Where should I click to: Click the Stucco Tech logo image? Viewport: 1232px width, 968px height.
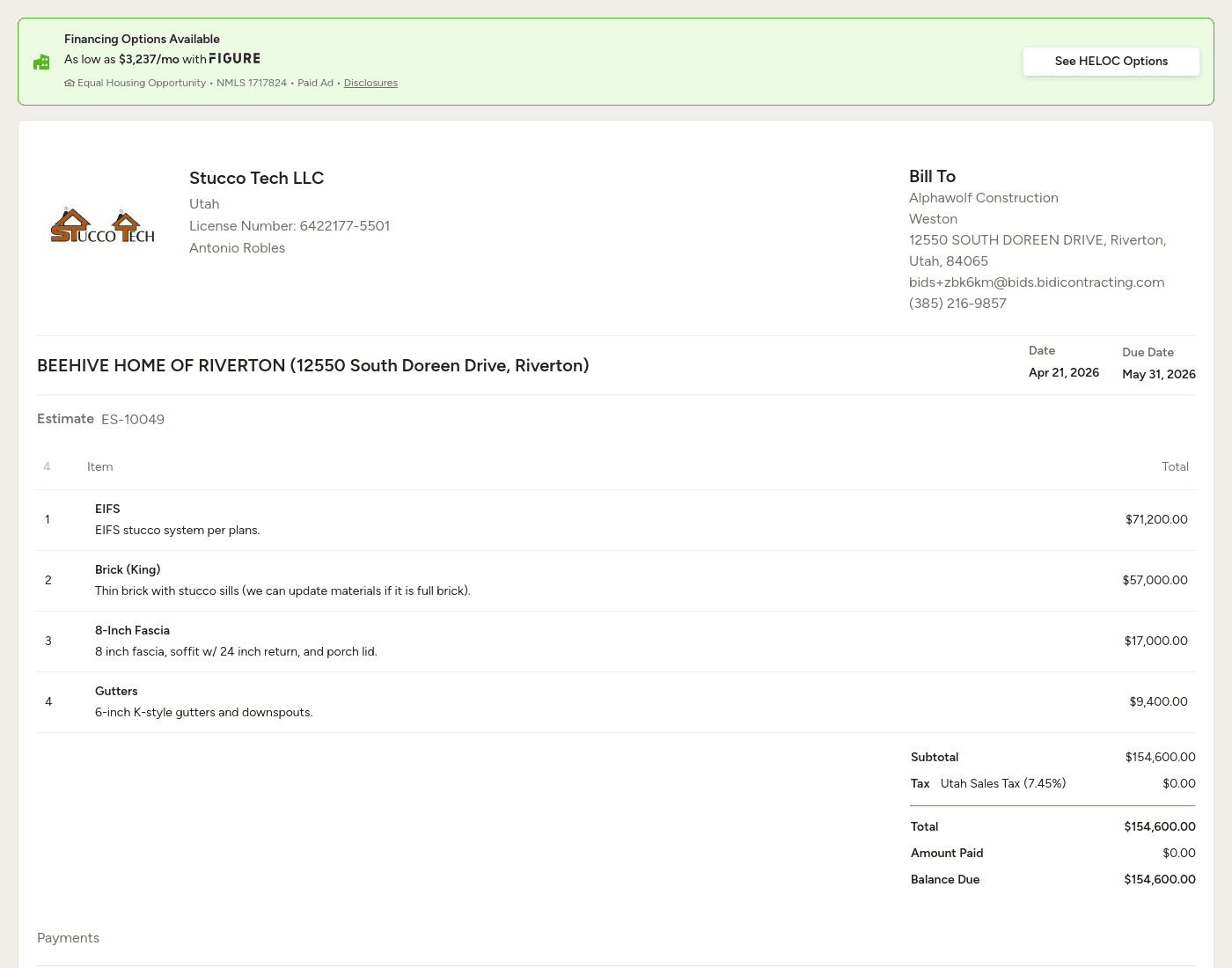click(x=103, y=225)
